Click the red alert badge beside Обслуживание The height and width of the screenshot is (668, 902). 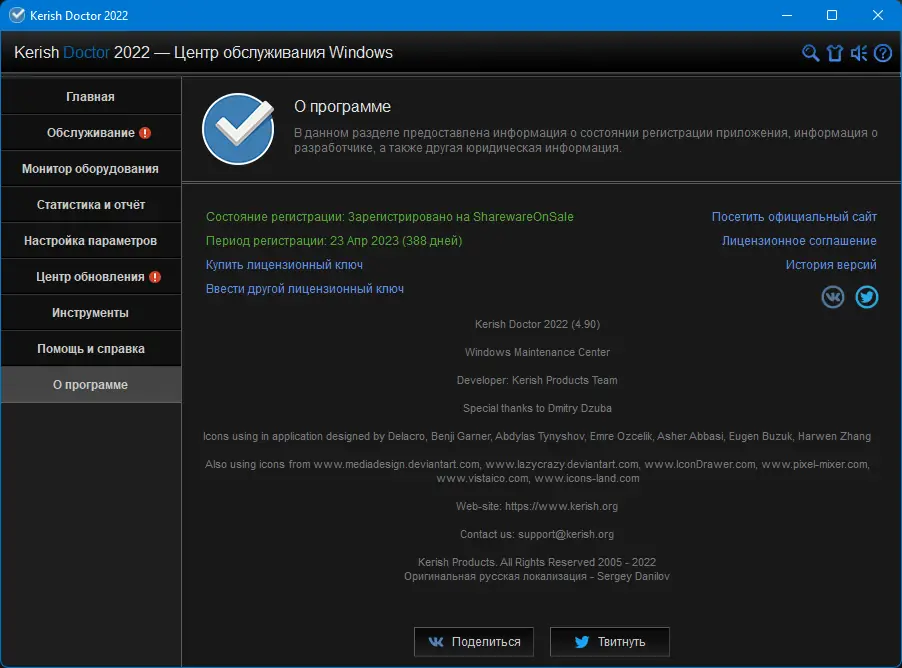pyautogui.click(x=145, y=133)
